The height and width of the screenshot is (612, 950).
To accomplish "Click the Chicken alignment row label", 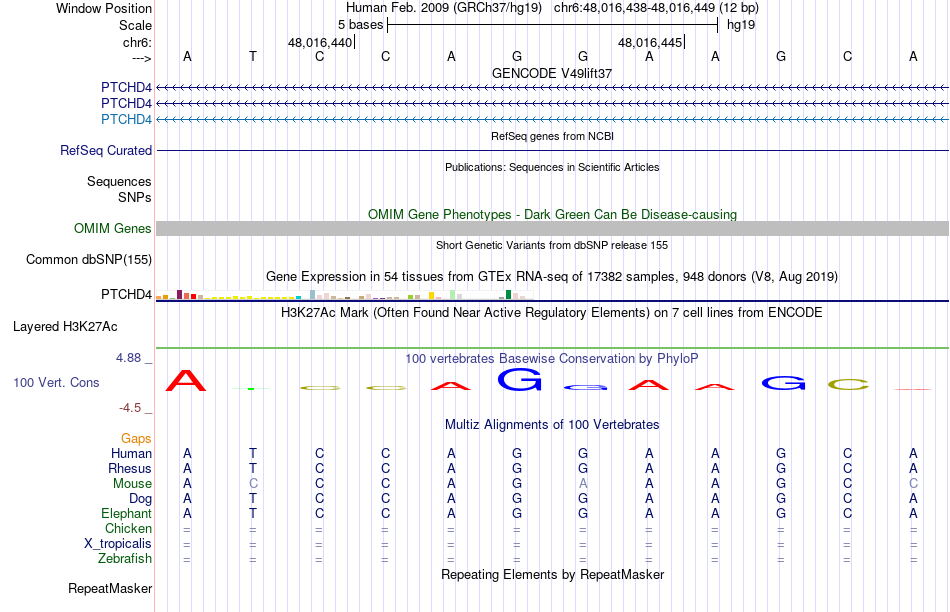I will click(x=128, y=528).
